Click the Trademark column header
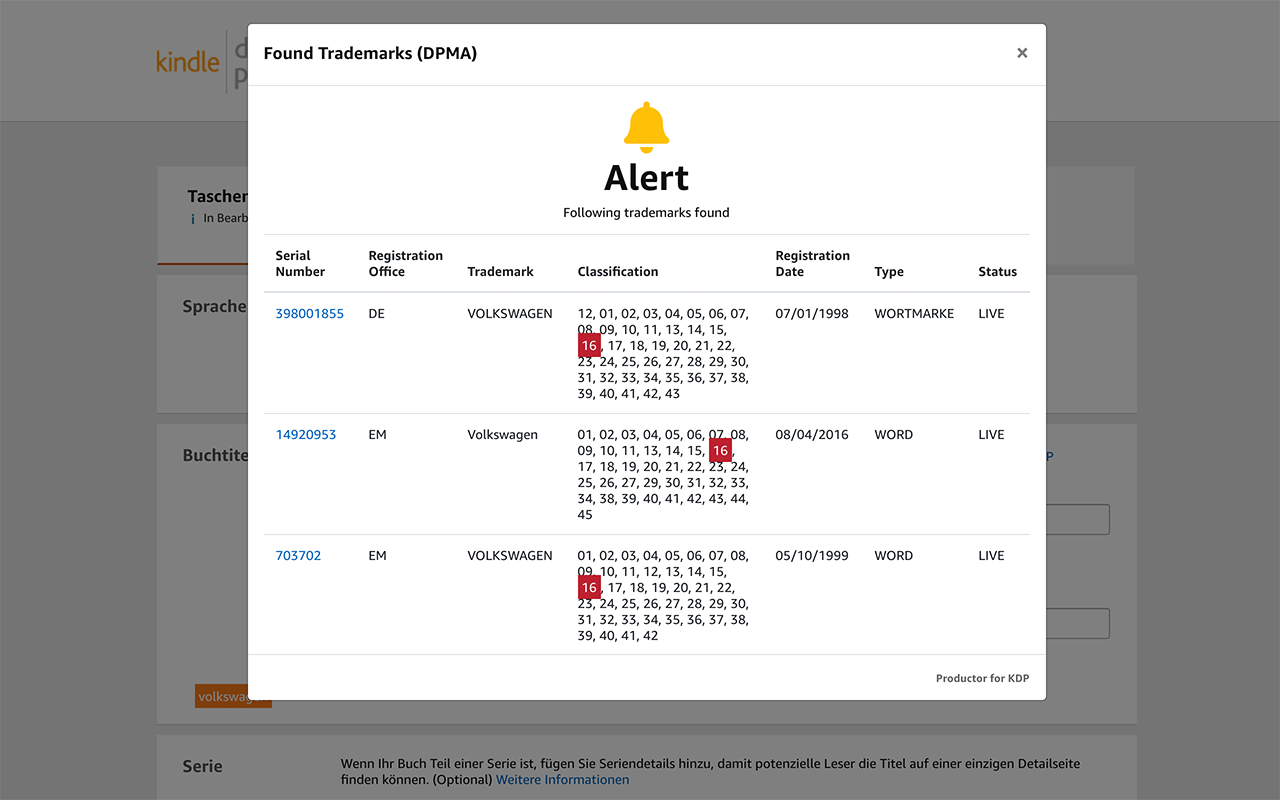This screenshot has height=800, width=1280. pyautogui.click(x=501, y=272)
